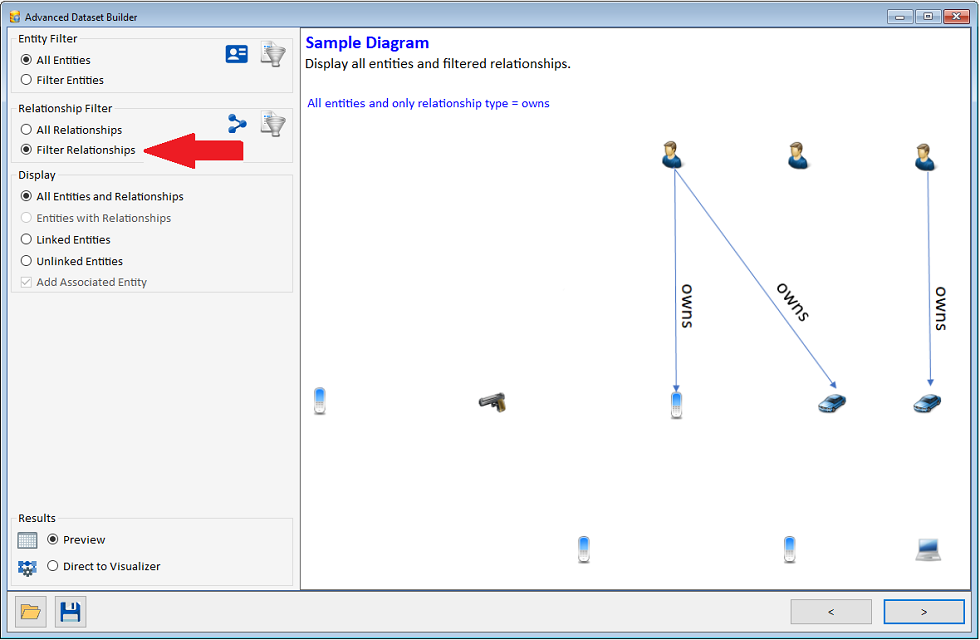Choose Direct to Visualizer result option
The image size is (980, 640).
coord(53,566)
